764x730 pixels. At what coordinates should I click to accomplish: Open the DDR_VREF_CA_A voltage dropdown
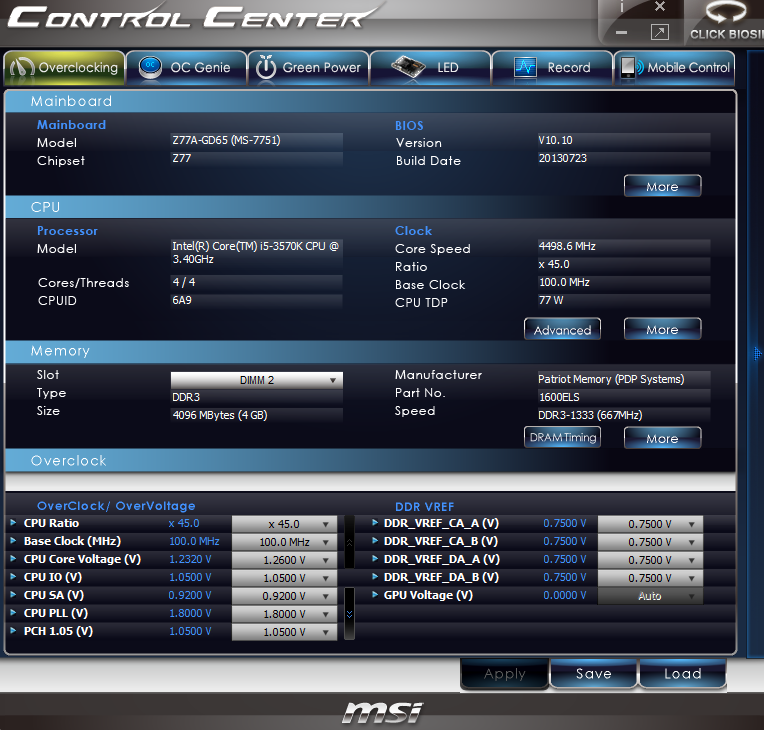tap(650, 524)
